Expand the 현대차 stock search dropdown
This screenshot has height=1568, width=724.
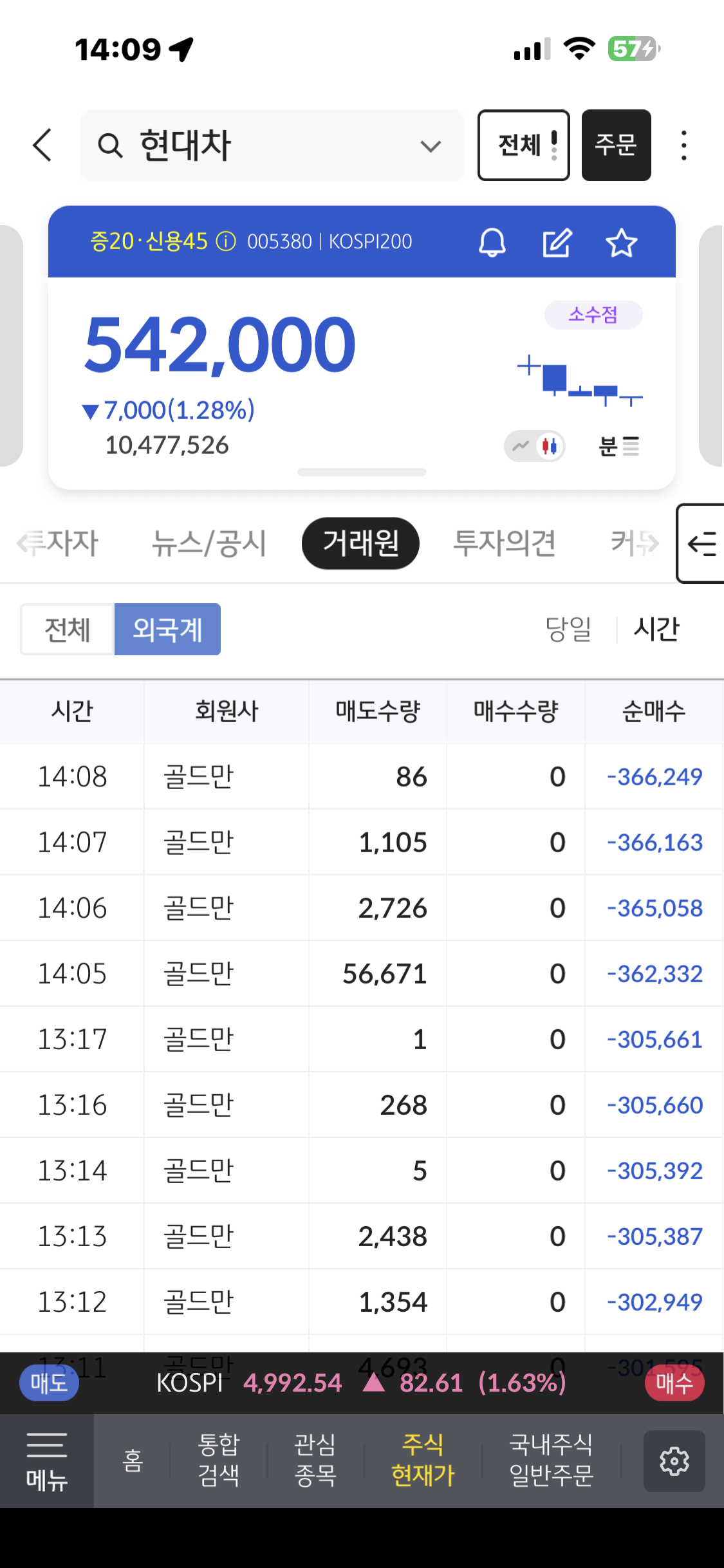(x=430, y=146)
